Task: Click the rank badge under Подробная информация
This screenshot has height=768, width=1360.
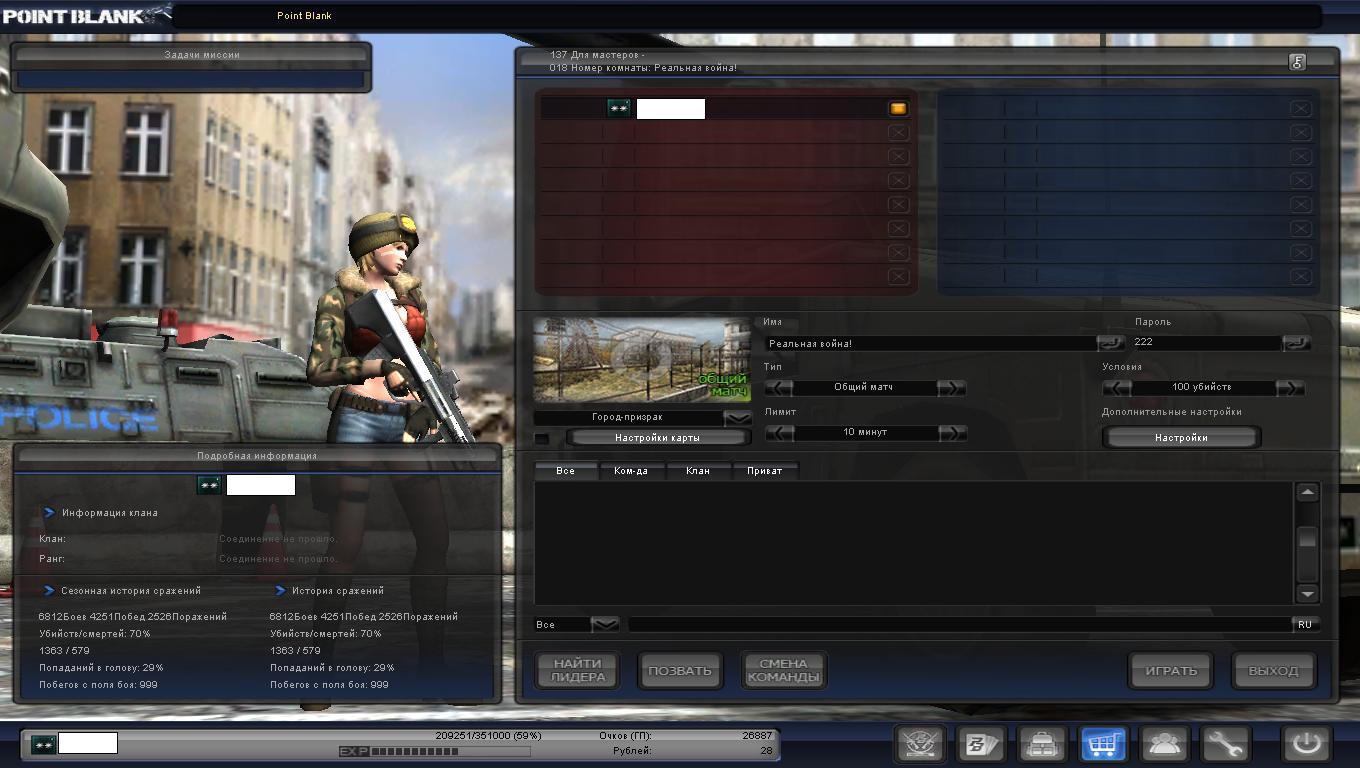Action: click(x=209, y=485)
